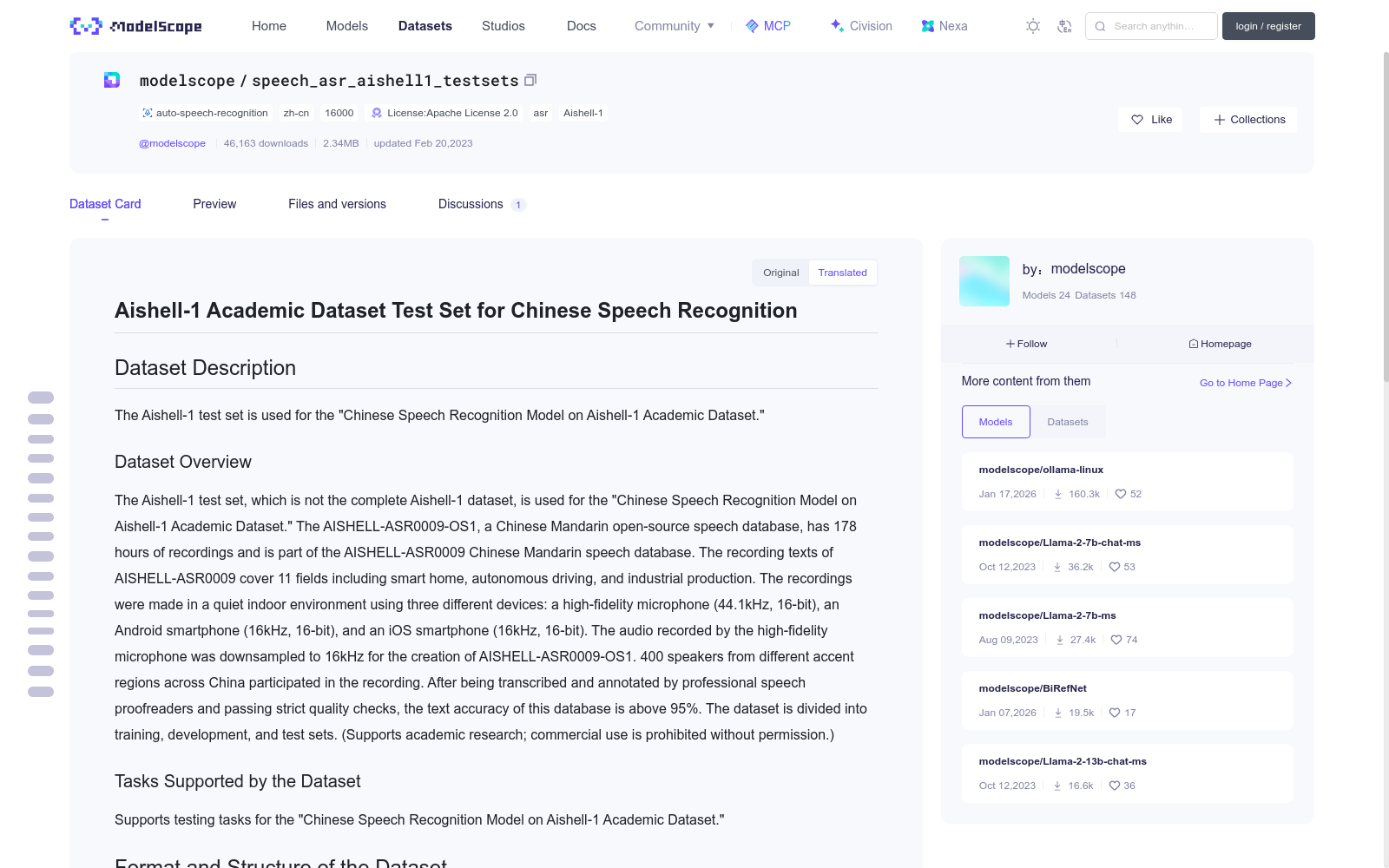Image resolution: width=1389 pixels, height=868 pixels.
Task: Click the Go to Home Page link
Action: [x=1246, y=383]
